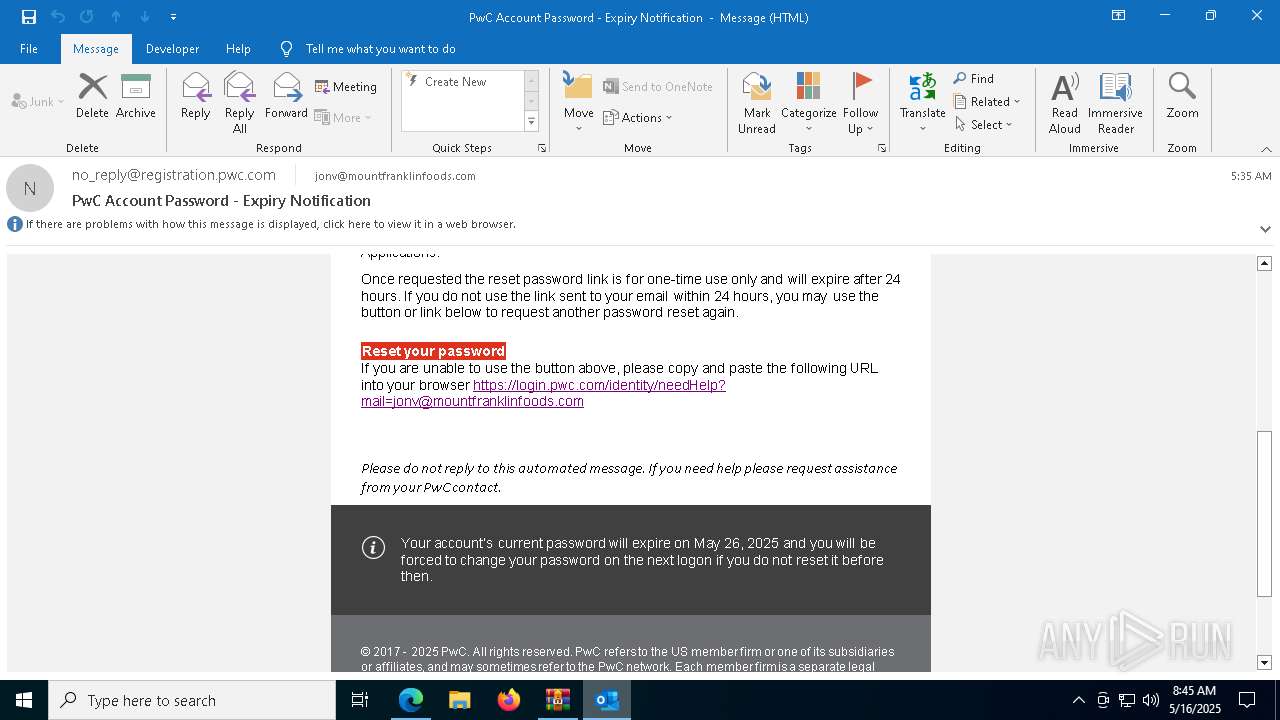
Task: Open the File tab
Action: [x=29, y=49]
